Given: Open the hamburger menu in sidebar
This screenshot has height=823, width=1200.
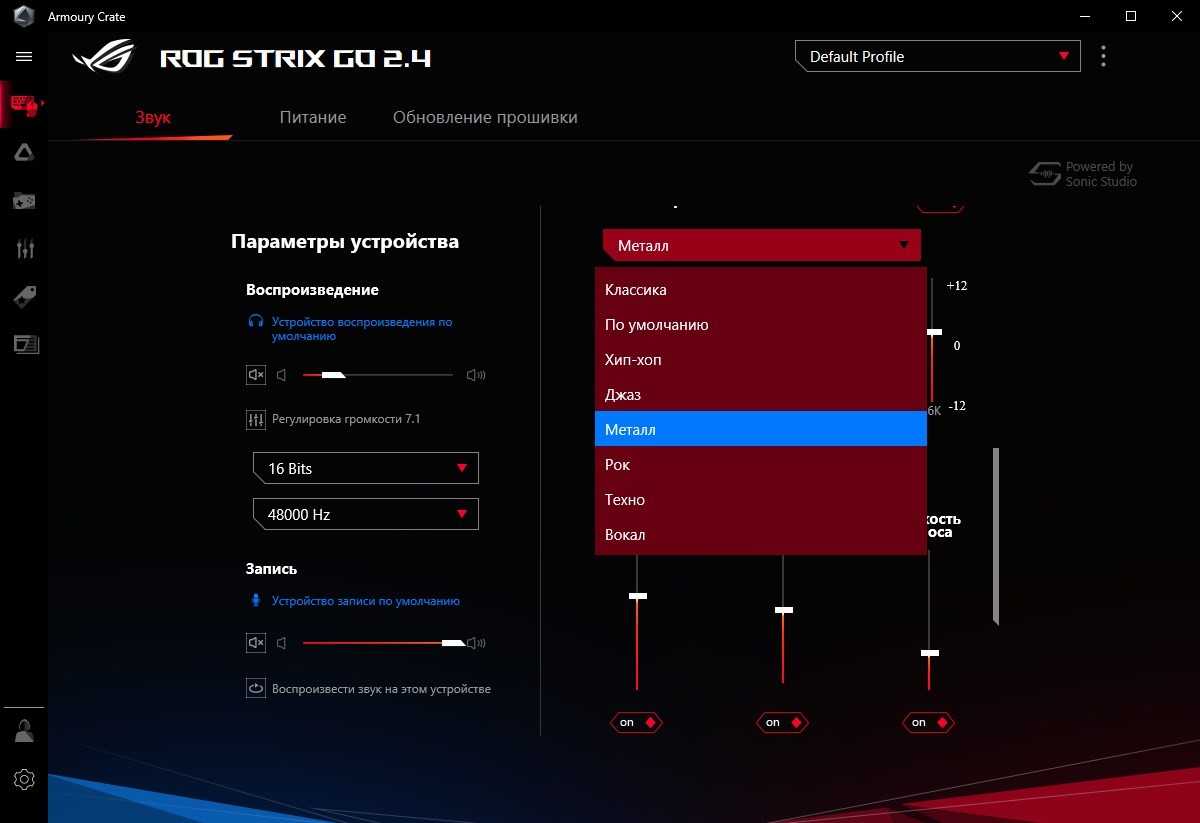Looking at the screenshot, I should click(x=24, y=57).
